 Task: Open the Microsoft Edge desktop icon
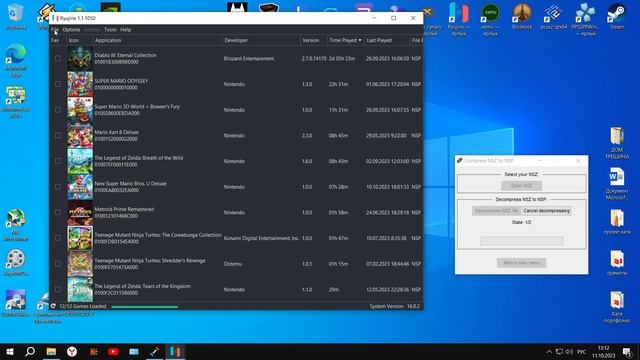click(x=16, y=60)
